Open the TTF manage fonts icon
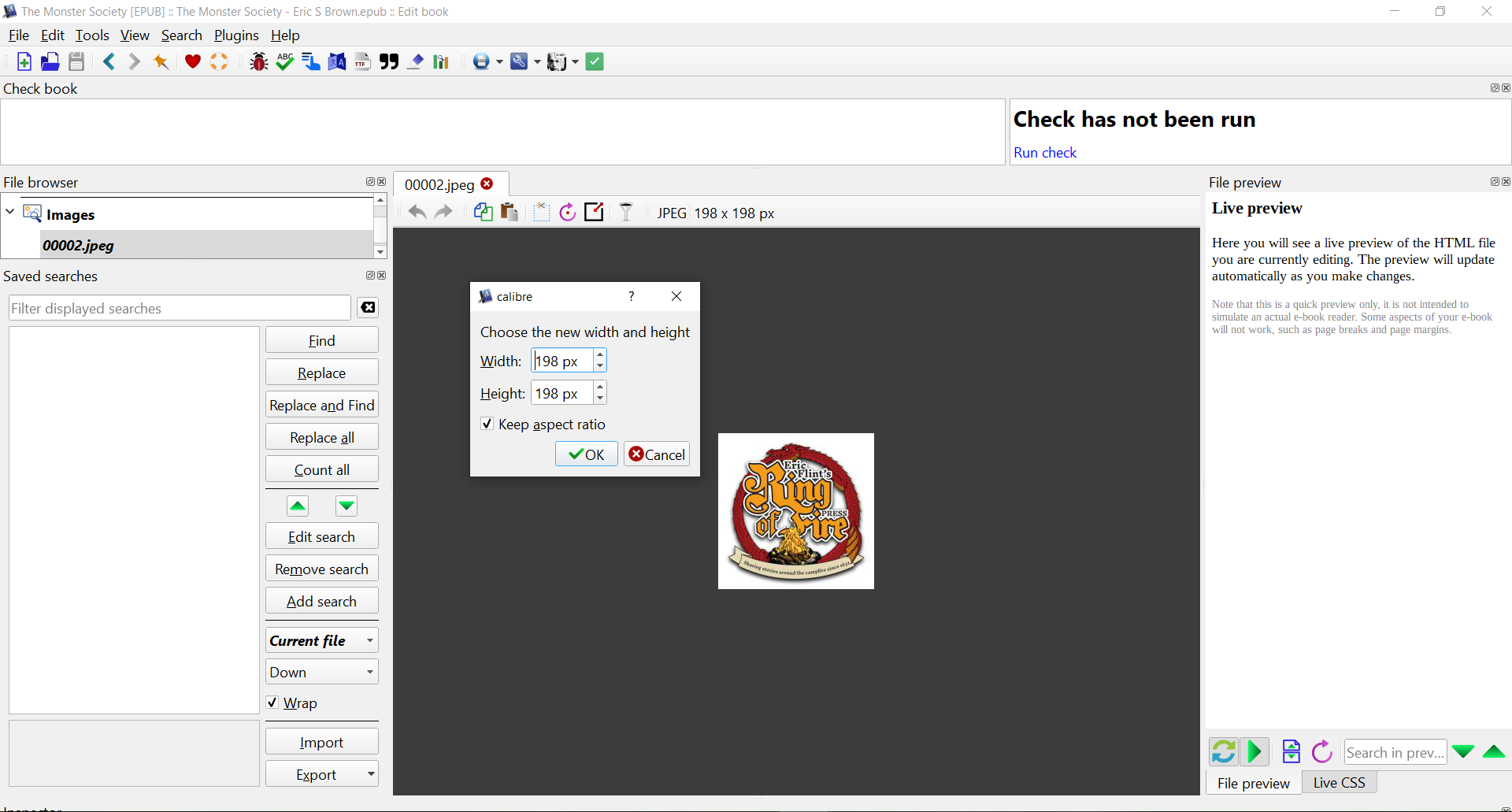Viewport: 1512px width, 812px height. [363, 61]
